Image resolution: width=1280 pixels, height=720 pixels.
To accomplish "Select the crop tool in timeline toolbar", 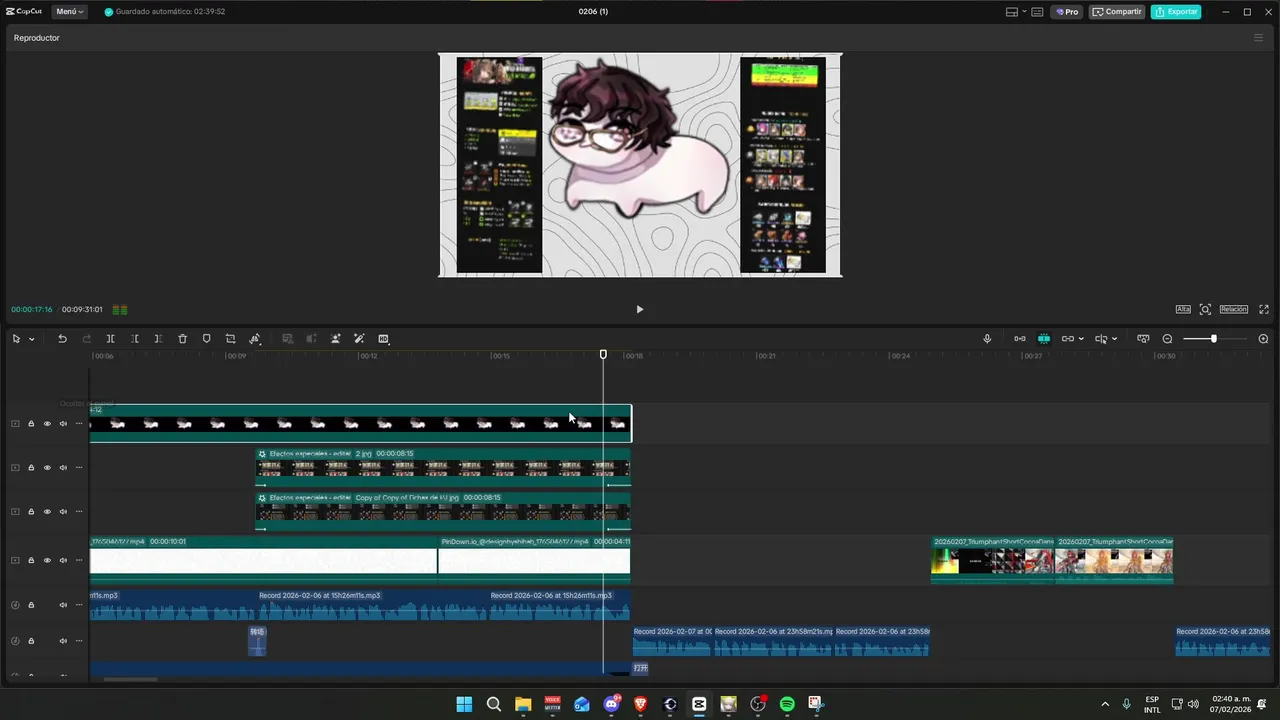I will [x=230, y=339].
